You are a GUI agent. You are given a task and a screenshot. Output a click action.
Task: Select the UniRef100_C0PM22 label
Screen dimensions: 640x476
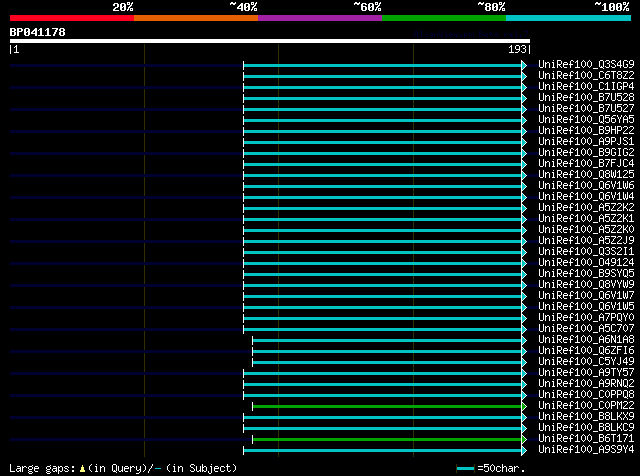(x=586, y=406)
